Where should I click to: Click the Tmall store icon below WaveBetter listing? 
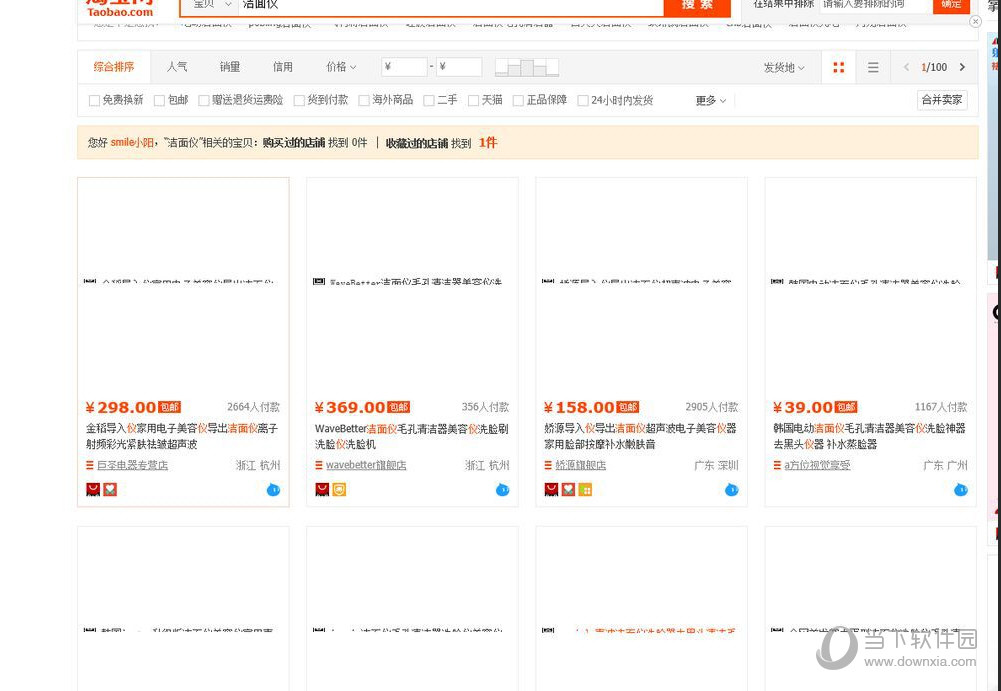coord(339,489)
